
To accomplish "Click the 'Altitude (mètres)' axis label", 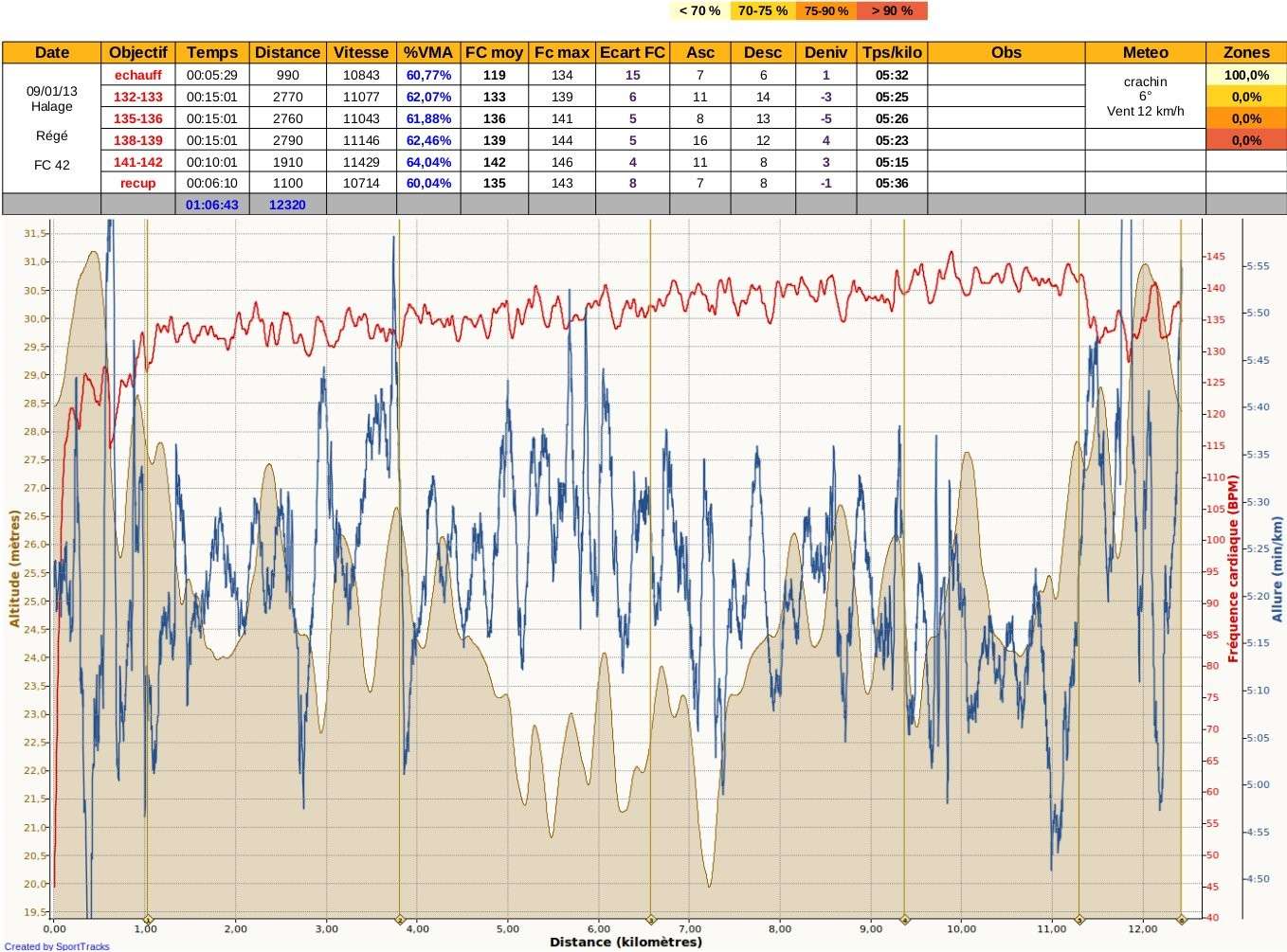I will click(x=14, y=568).
